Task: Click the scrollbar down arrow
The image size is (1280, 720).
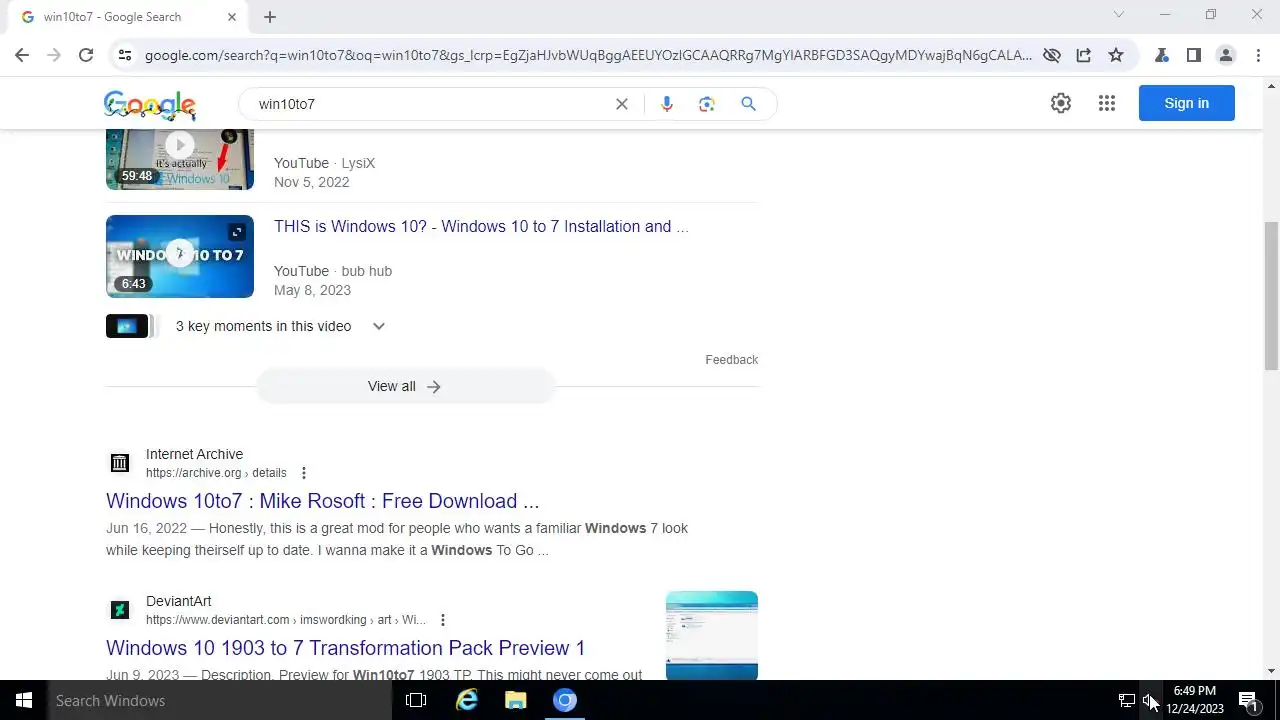Action: [x=1272, y=671]
